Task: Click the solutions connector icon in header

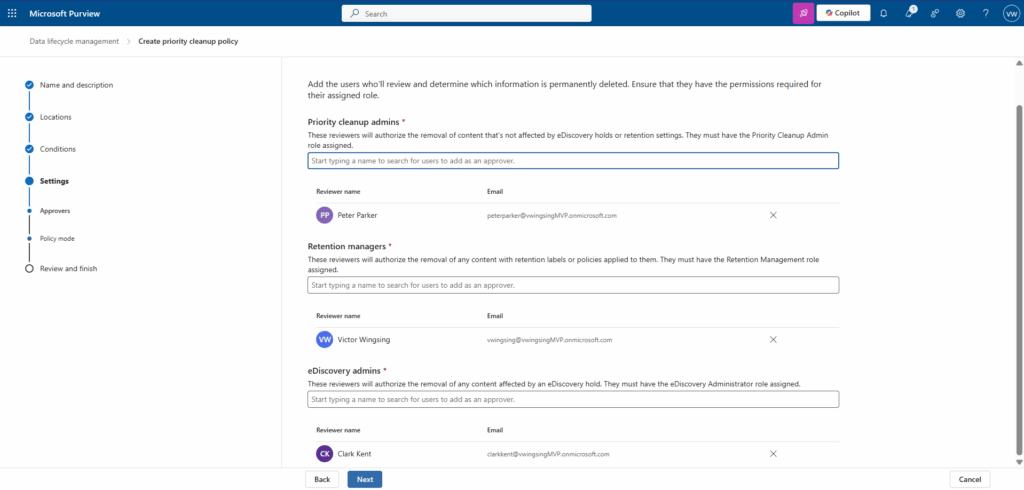Action: click(935, 13)
